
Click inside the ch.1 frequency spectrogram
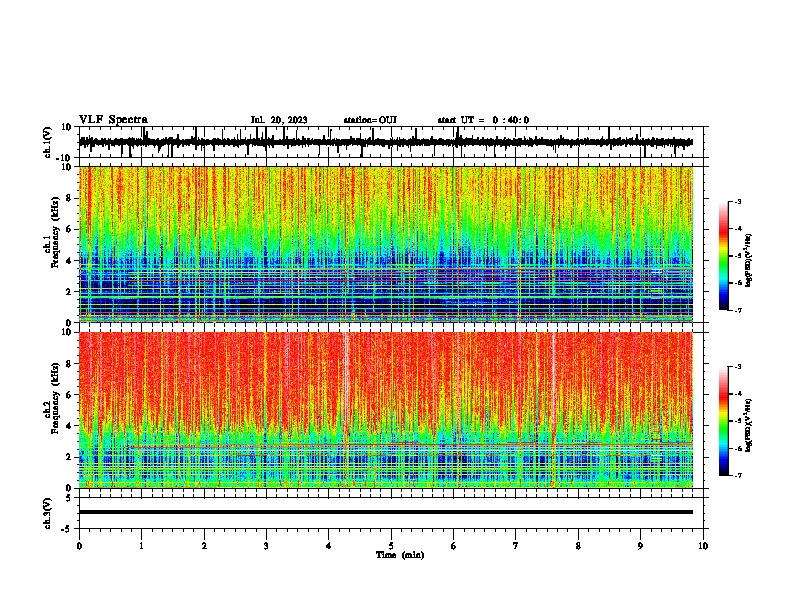[x=386, y=244]
